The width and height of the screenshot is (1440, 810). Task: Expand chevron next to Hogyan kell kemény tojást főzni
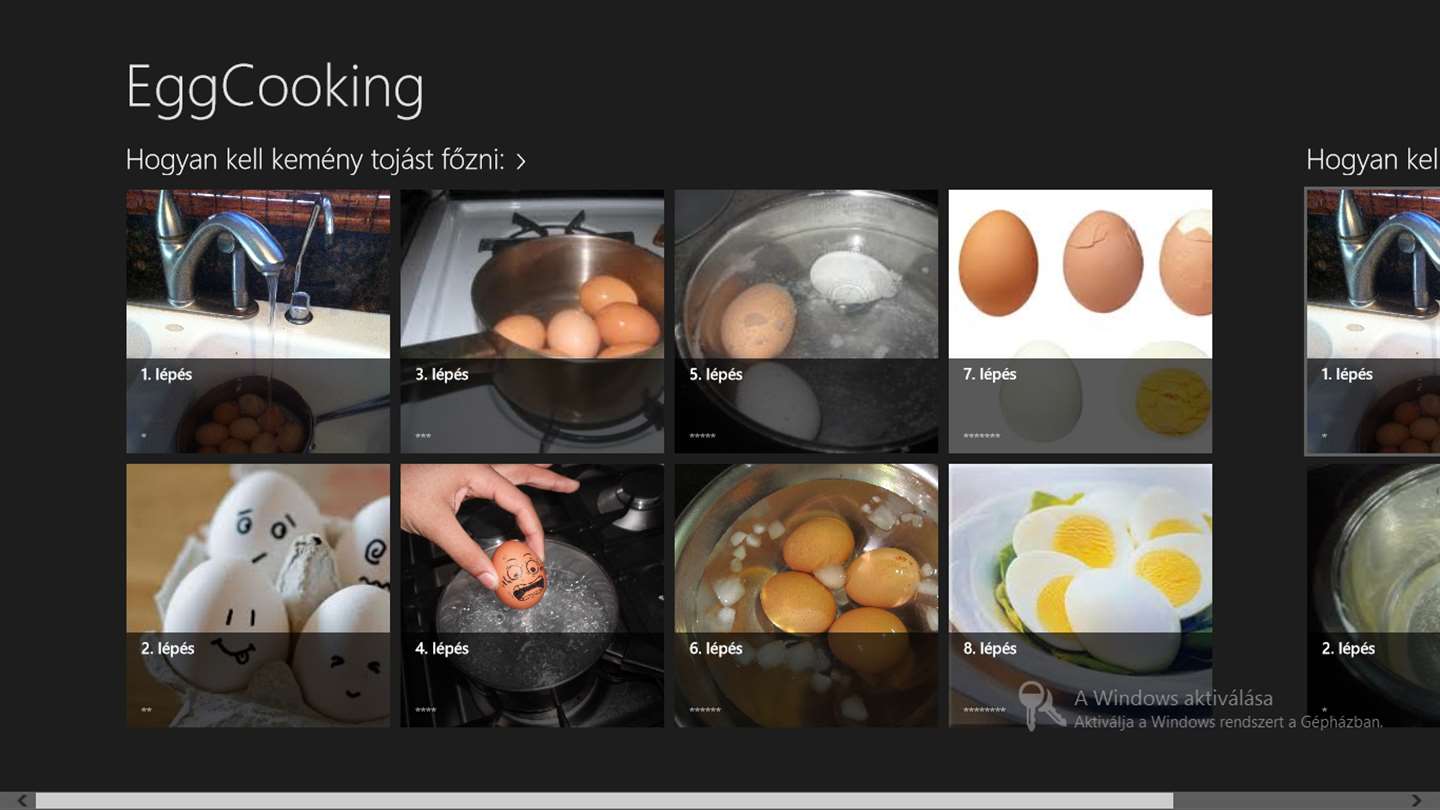pos(521,161)
